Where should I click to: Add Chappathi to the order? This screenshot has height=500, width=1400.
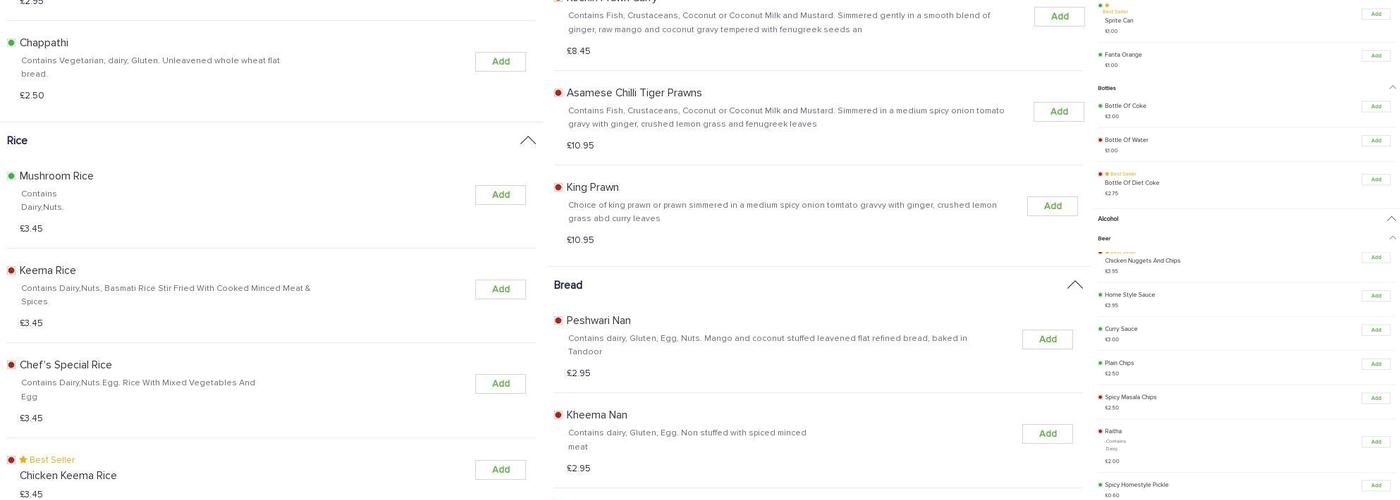point(500,62)
